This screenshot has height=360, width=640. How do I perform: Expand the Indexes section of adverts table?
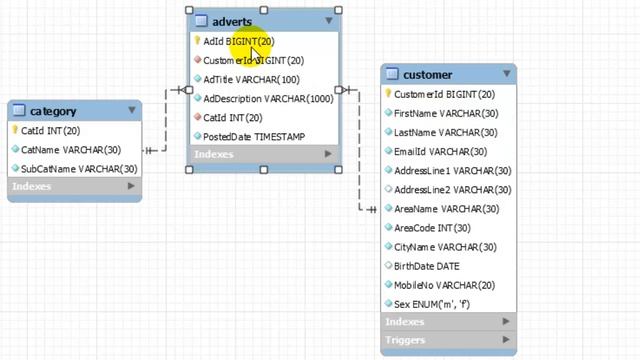[x=328, y=154]
